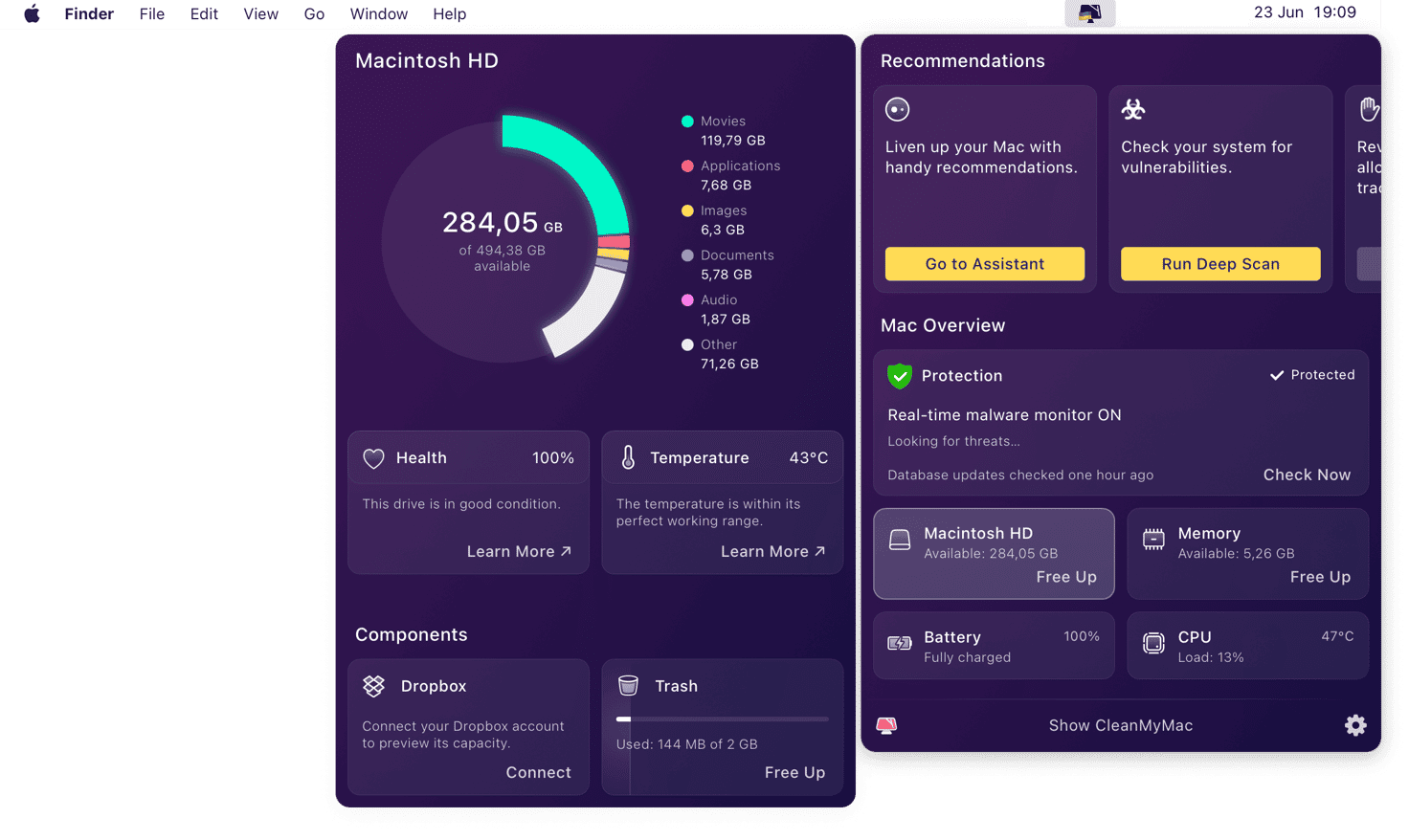Screen dimensions: 1409x840
Task: Click the heart icon in Health card
Action: [373, 458]
